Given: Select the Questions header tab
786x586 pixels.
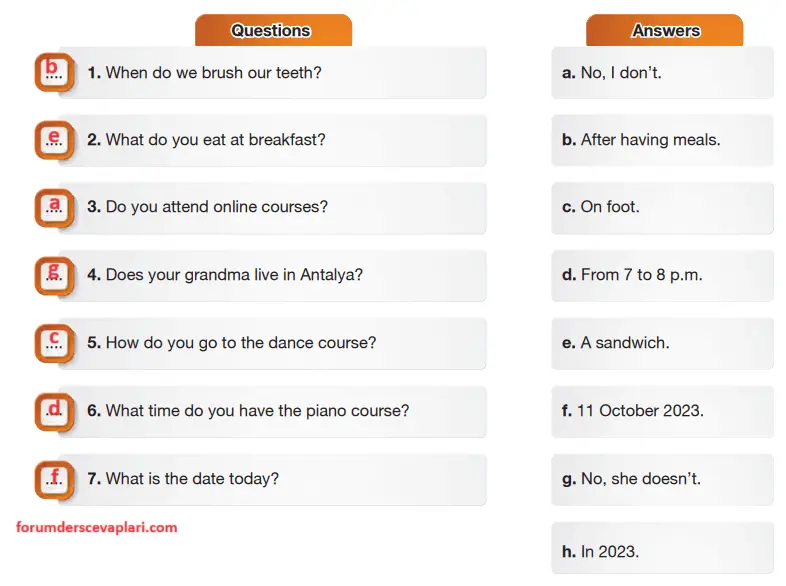Looking at the screenshot, I should (271, 30).
